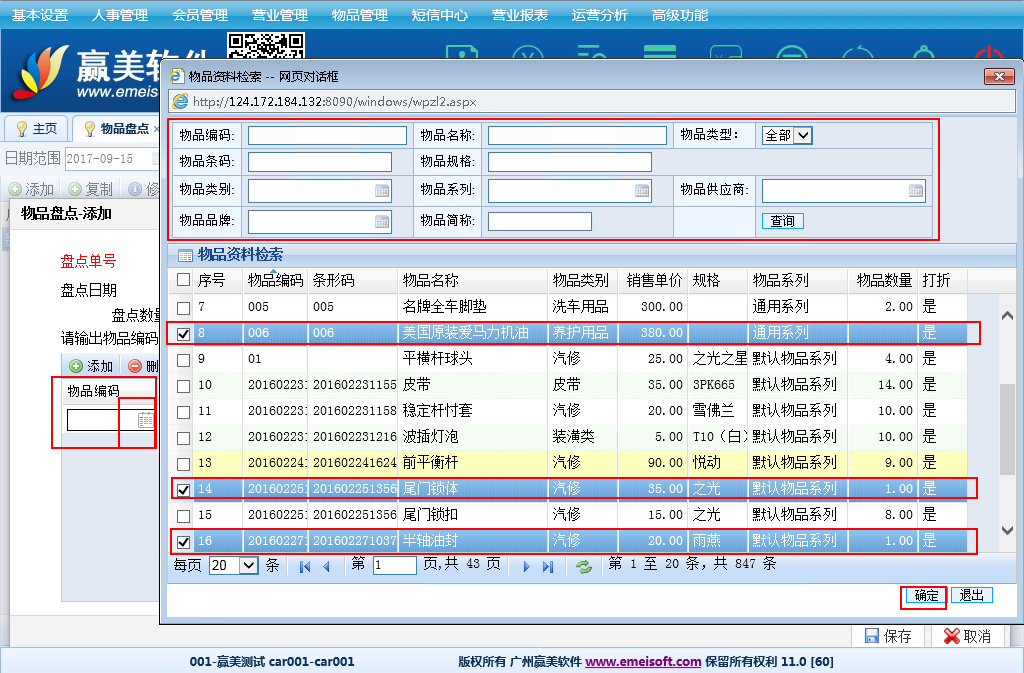This screenshot has width=1024, height=673.
Task: Open the 物品系列 picker icon
Action: pyautogui.click(x=642, y=191)
